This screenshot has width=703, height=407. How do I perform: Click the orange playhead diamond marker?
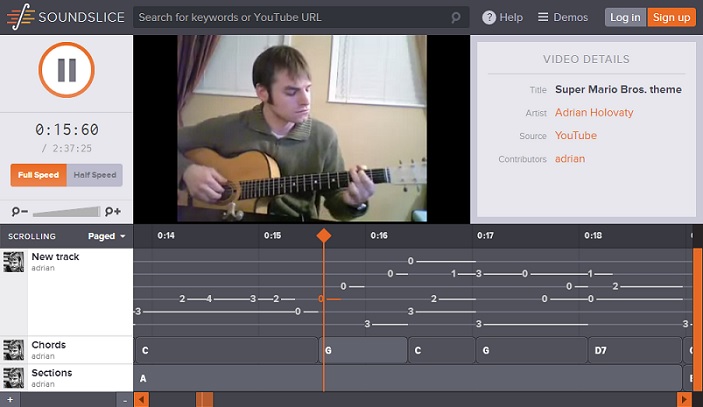click(x=324, y=235)
